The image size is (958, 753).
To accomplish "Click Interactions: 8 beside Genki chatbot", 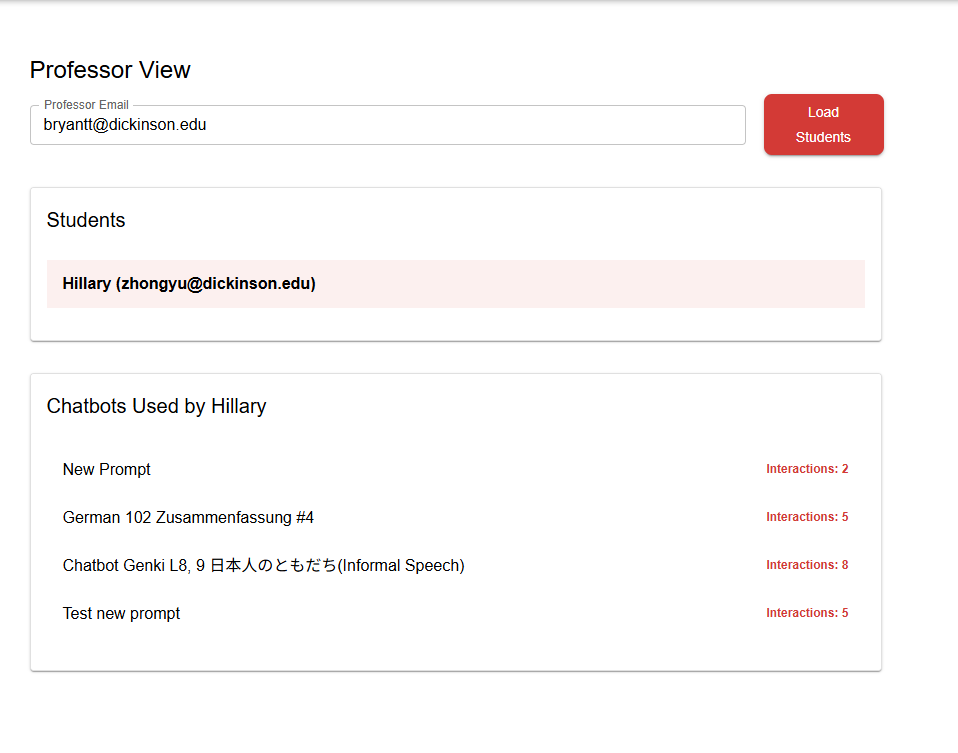I will click(x=807, y=565).
